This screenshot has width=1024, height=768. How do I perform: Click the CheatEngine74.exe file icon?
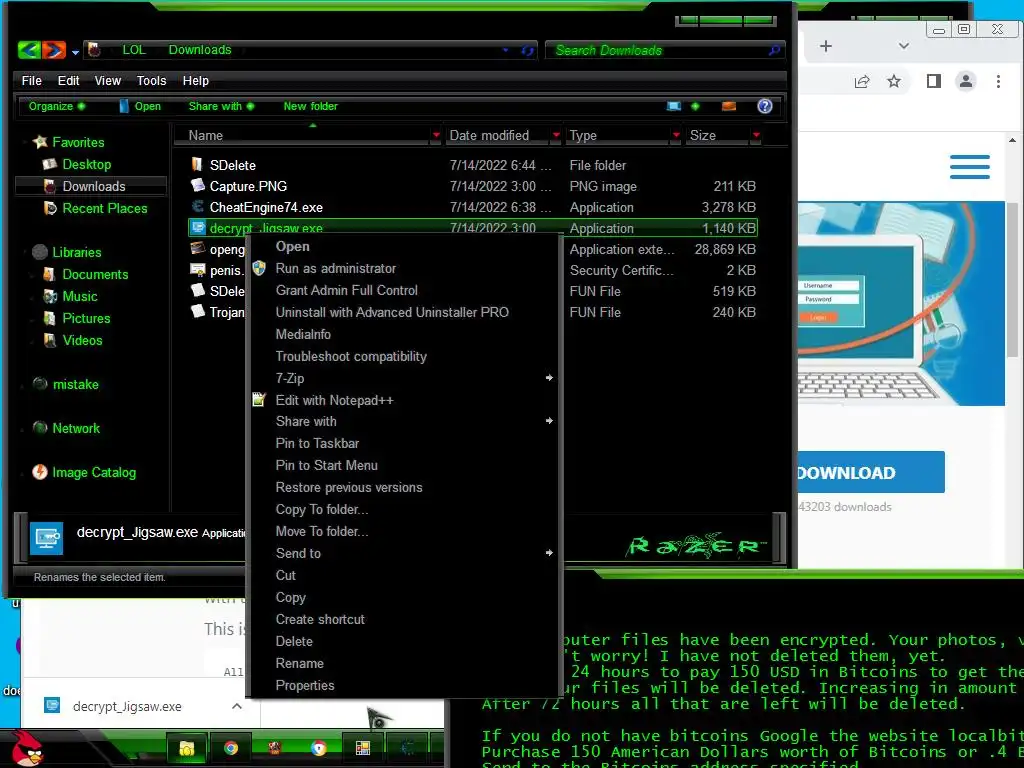click(x=198, y=207)
